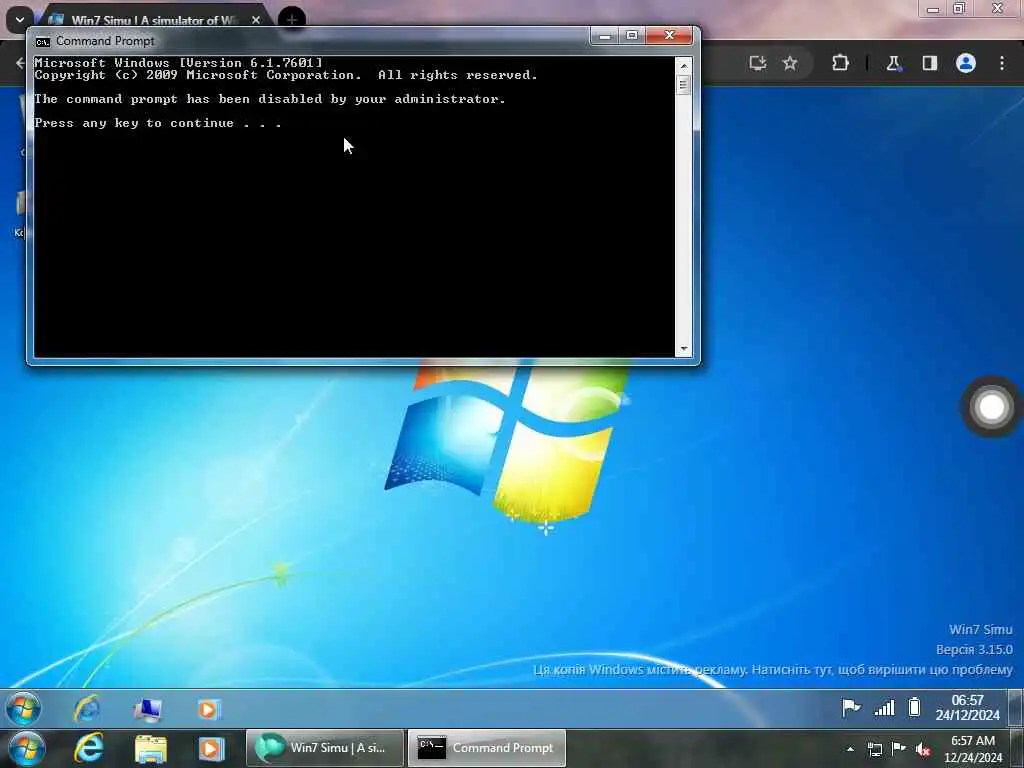Click Command Prompt scrollbar down arrow
Screen dimensions: 1024x768
(x=684, y=349)
